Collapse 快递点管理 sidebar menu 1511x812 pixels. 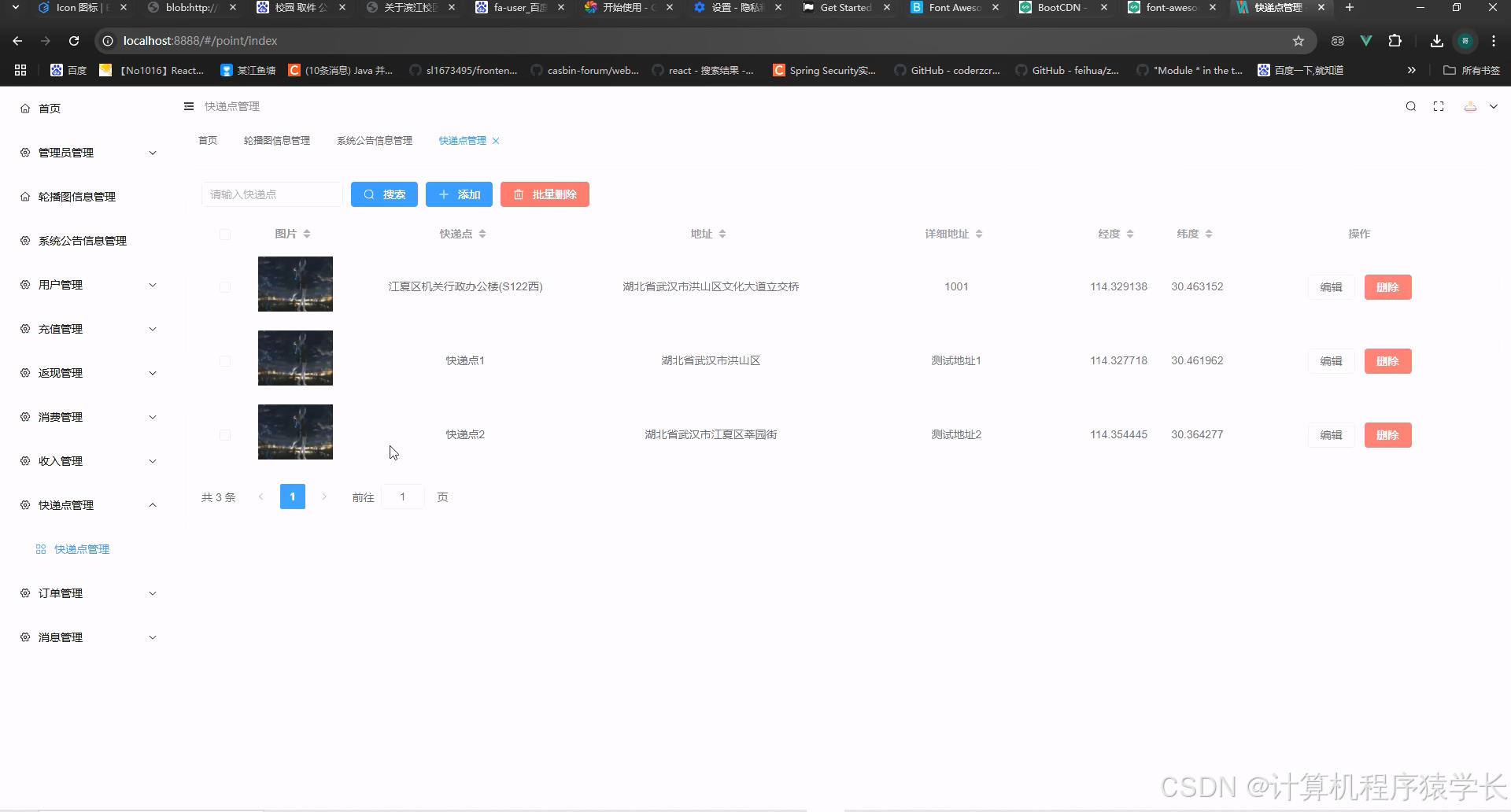87,505
